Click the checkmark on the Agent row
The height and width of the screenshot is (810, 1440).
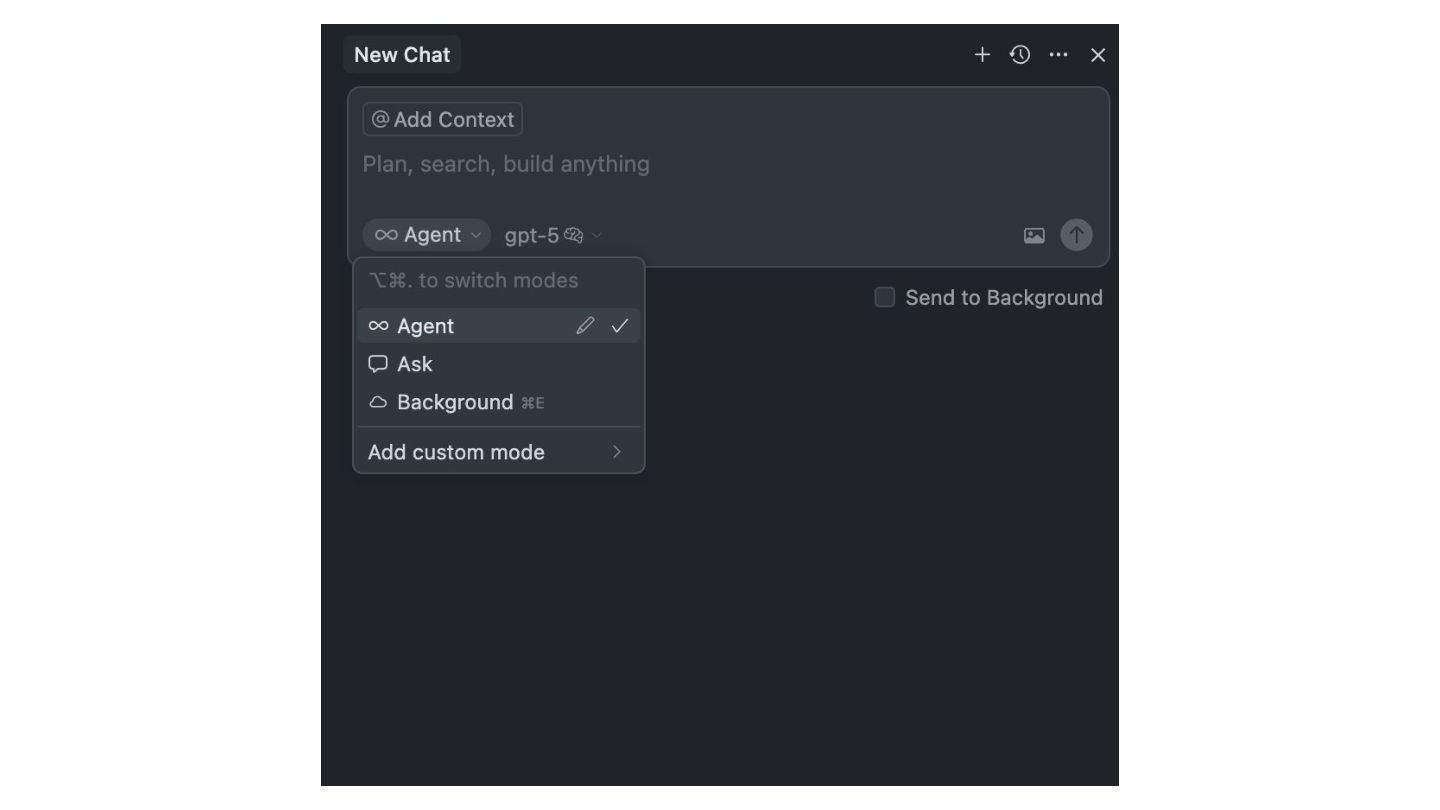[x=620, y=326]
